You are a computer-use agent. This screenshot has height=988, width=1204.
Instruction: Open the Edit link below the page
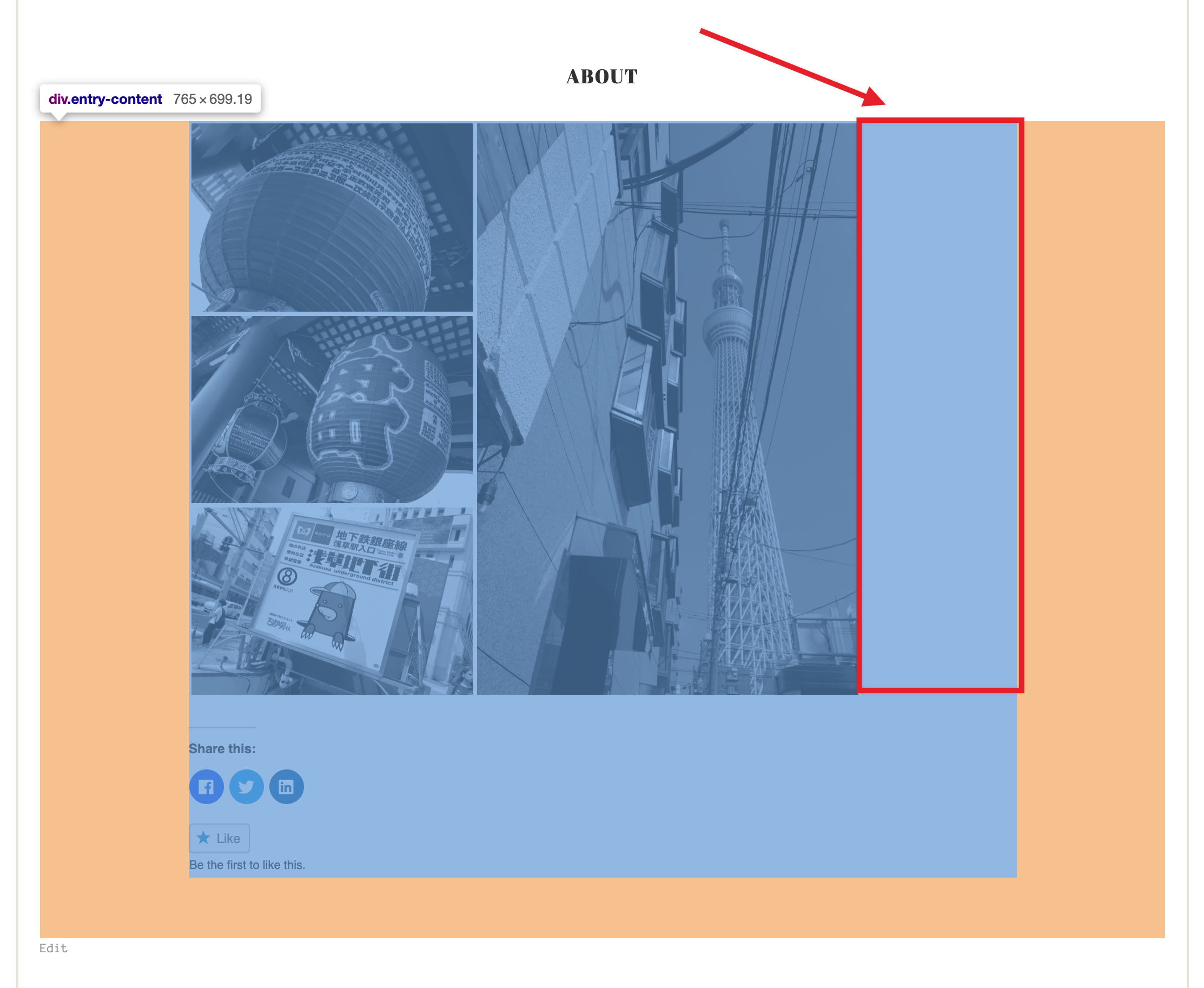[x=52, y=947]
